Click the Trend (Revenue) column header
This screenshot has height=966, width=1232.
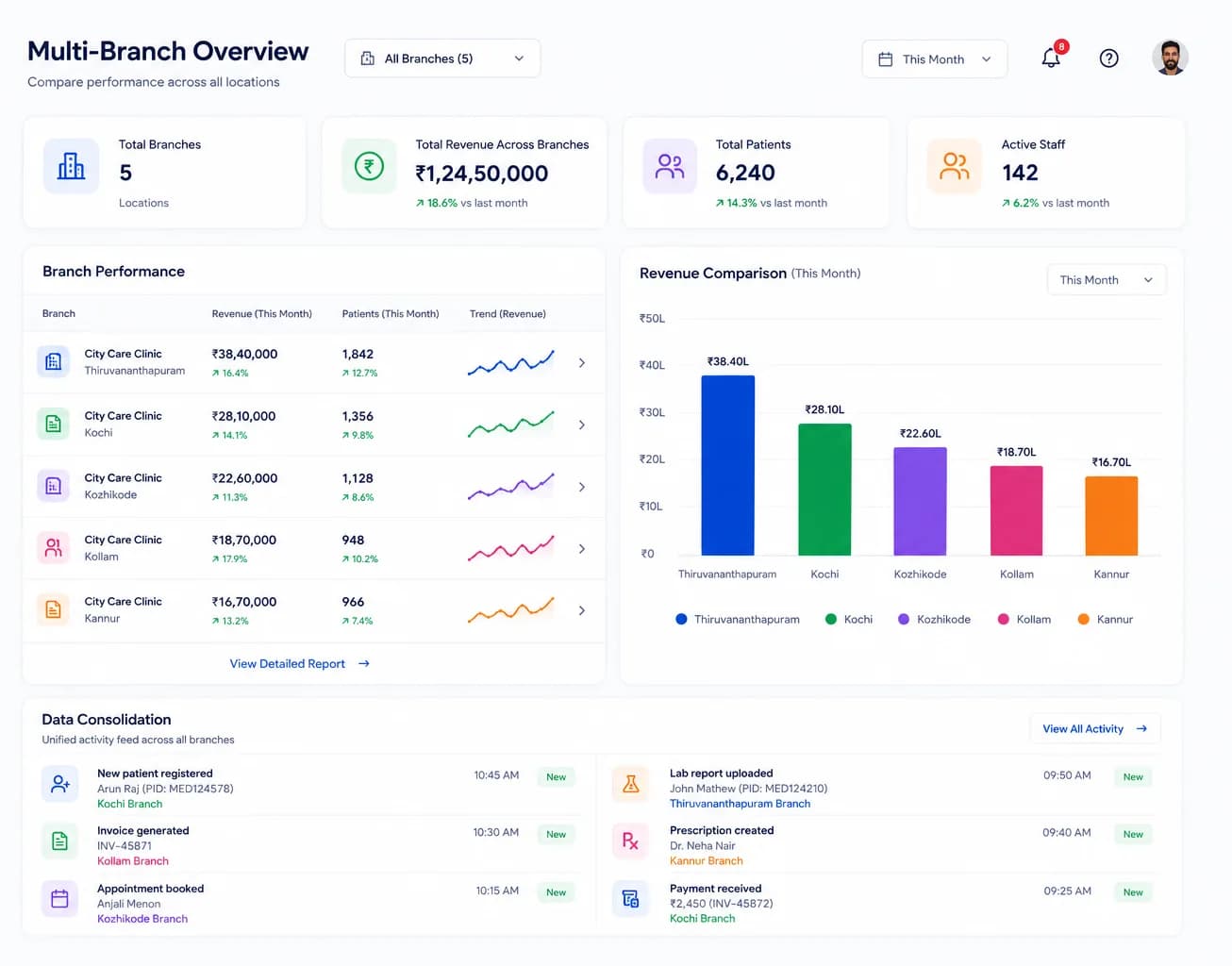[x=508, y=314]
